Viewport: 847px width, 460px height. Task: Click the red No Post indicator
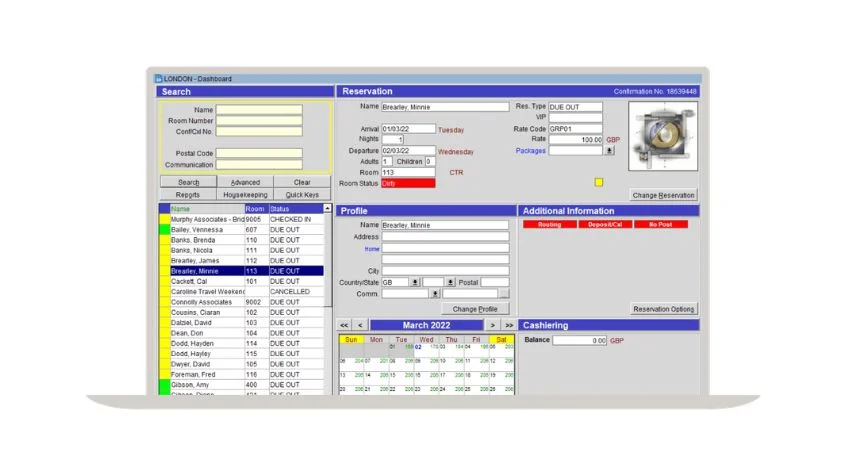(x=661, y=224)
